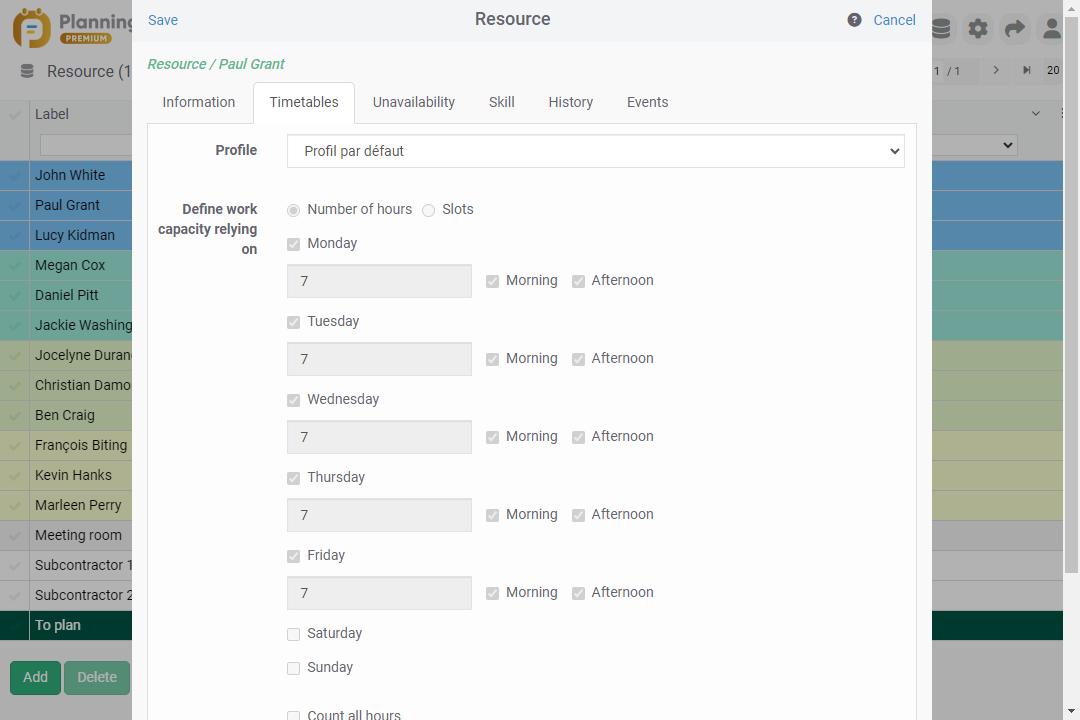Click the share arrow icon
This screenshot has width=1080, height=720.
coord(1015,28)
